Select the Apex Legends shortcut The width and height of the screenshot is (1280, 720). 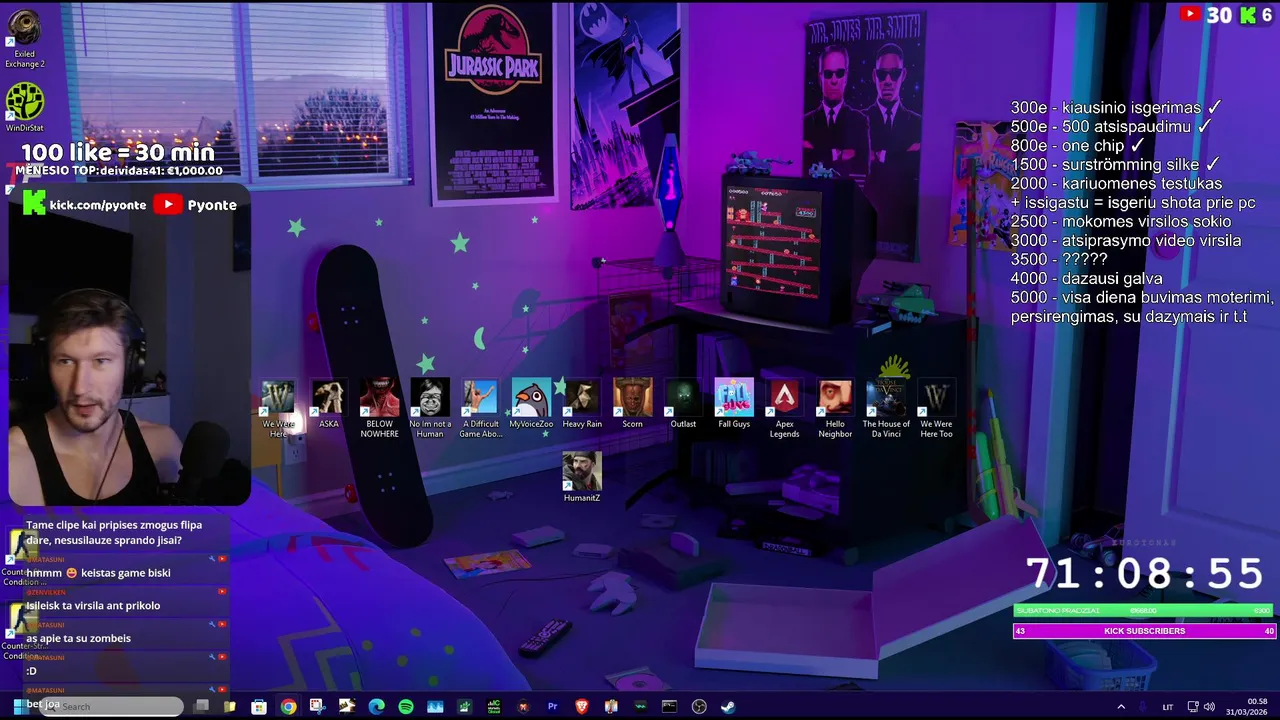(x=784, y=408)
